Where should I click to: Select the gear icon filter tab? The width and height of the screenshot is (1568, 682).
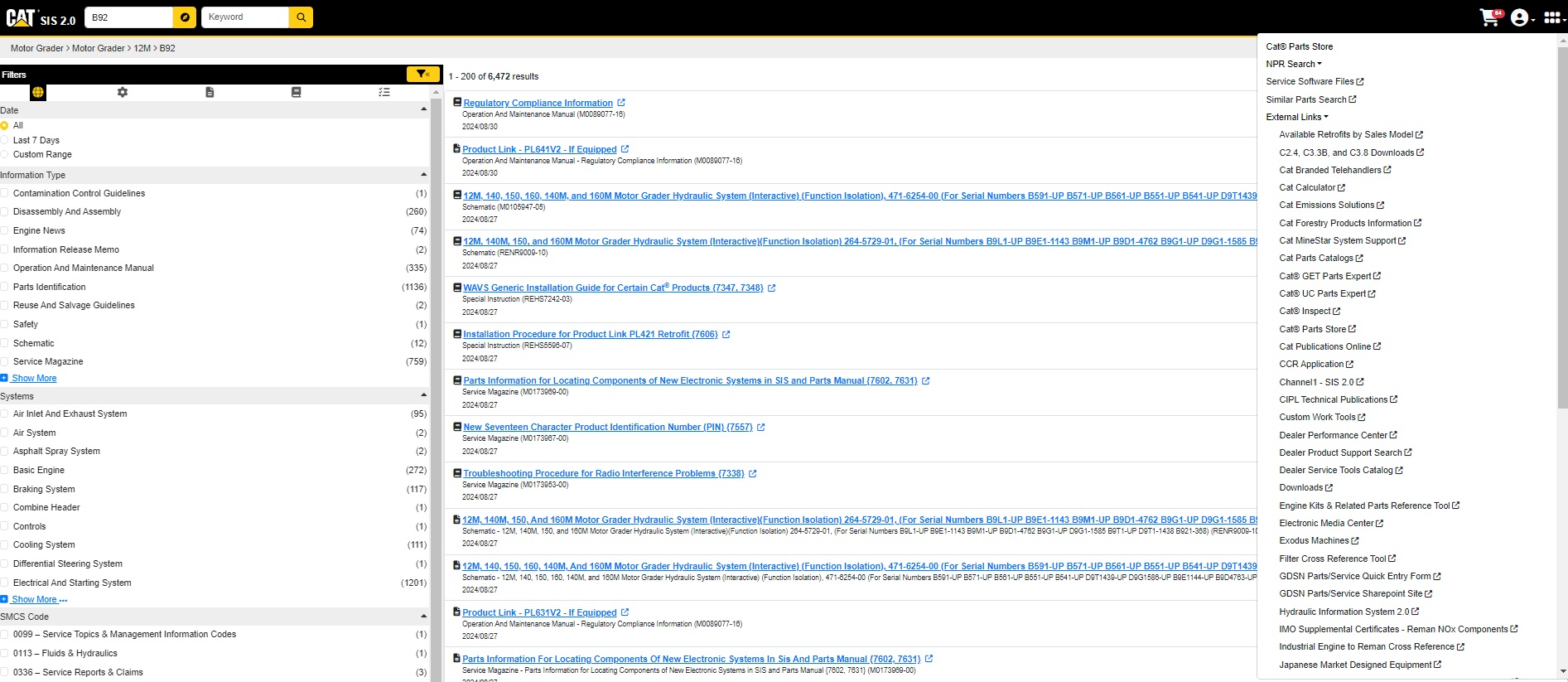tap(123, 93)
